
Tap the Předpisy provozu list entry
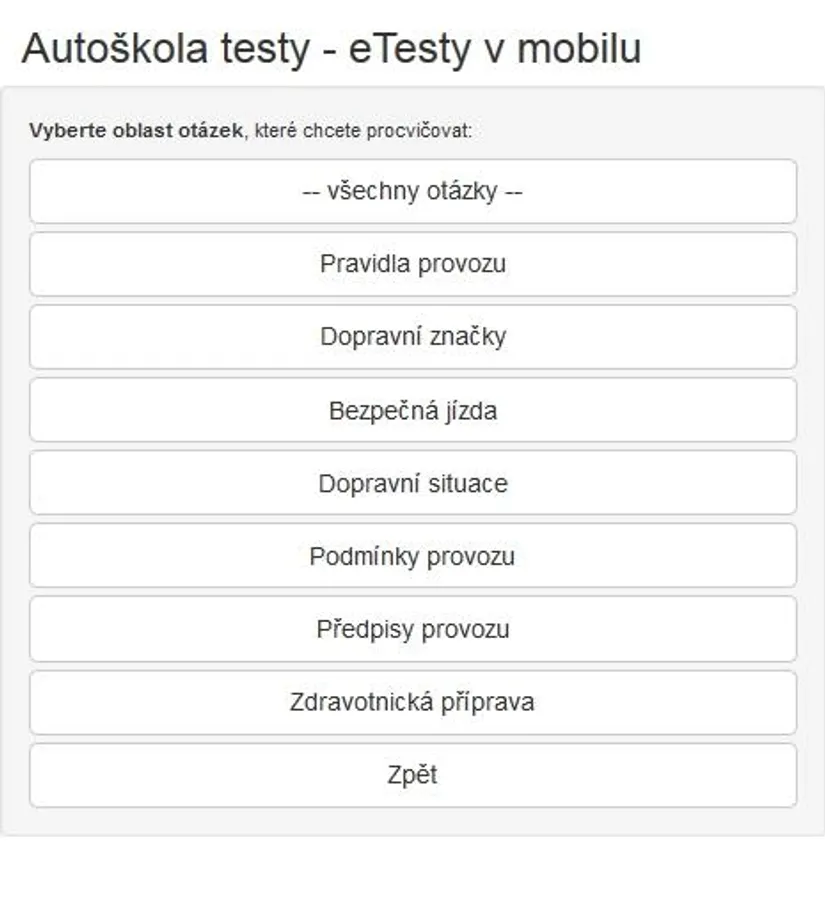413,629
